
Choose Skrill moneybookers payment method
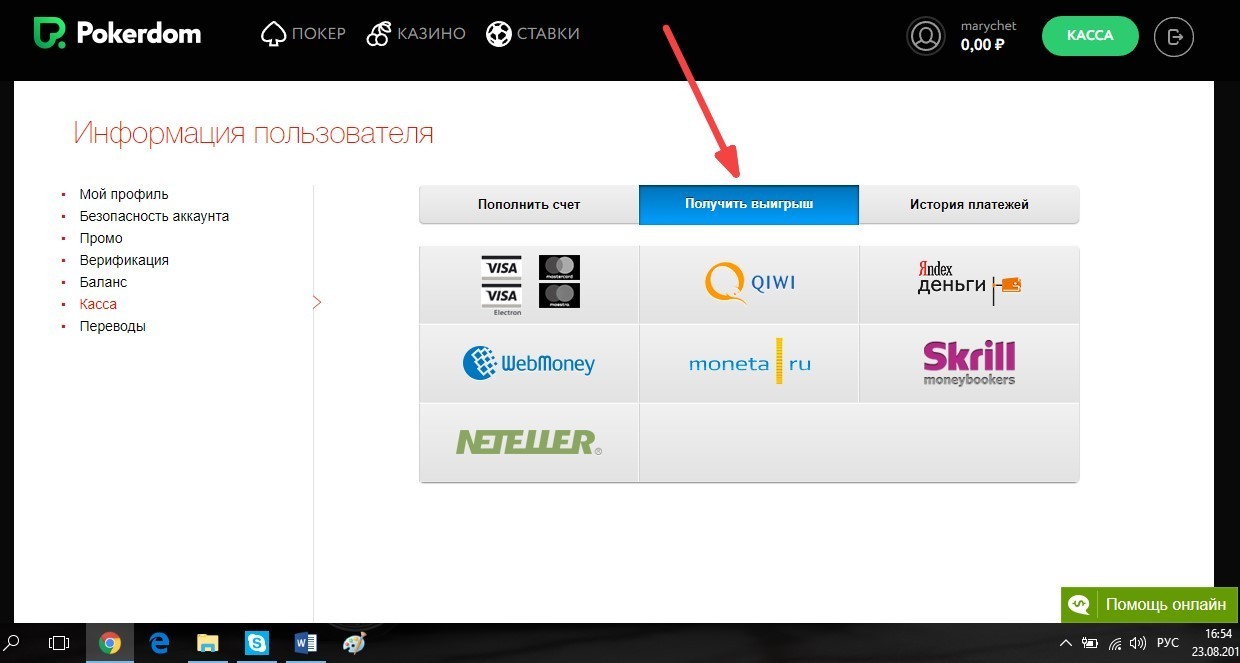click(968, 363)
